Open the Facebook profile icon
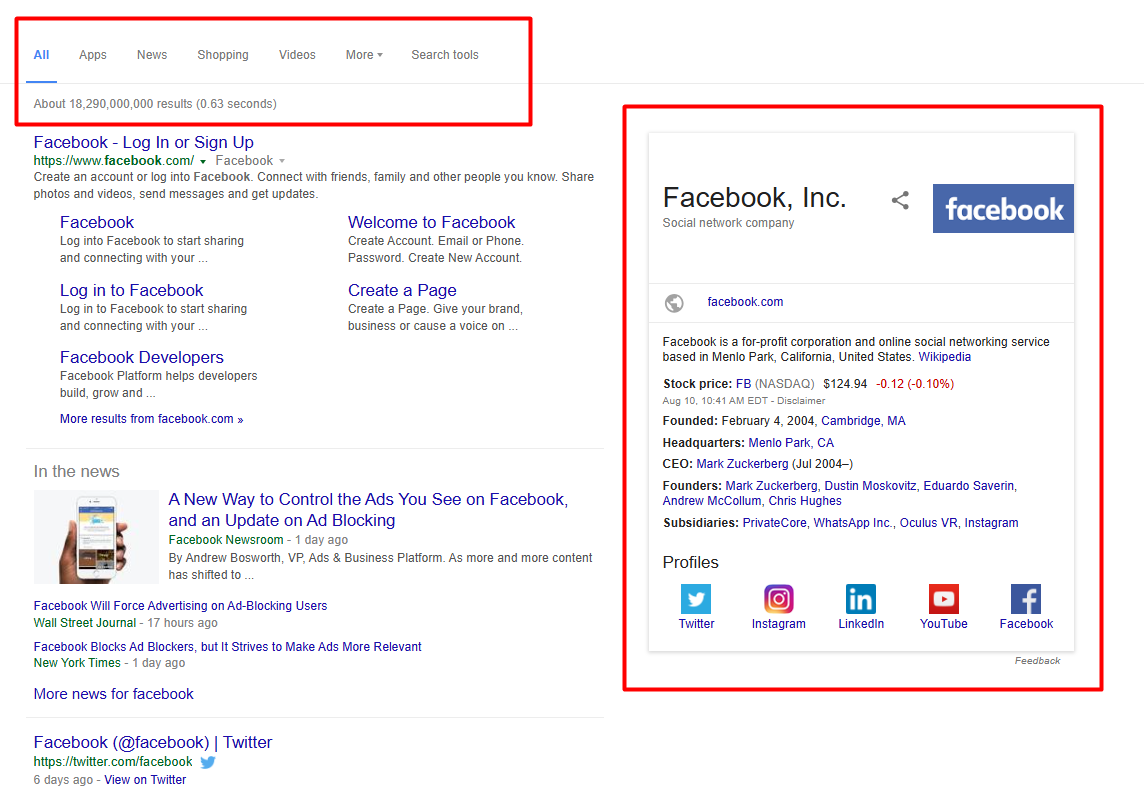Screen dimensions: 1144x794 tap(1026, 599)
